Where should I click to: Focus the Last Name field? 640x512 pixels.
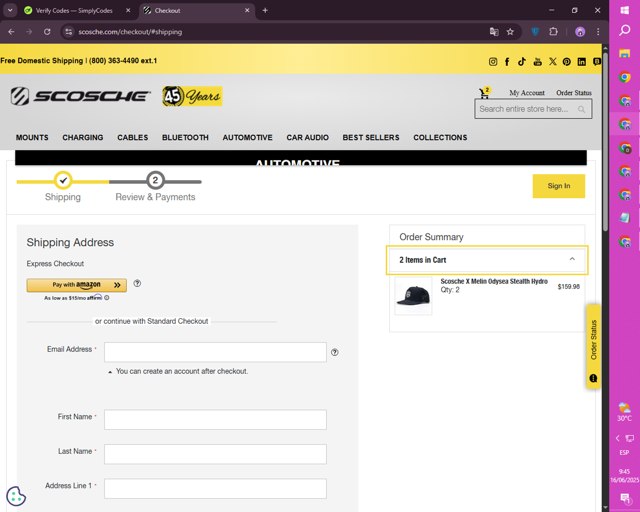[215, 454]
